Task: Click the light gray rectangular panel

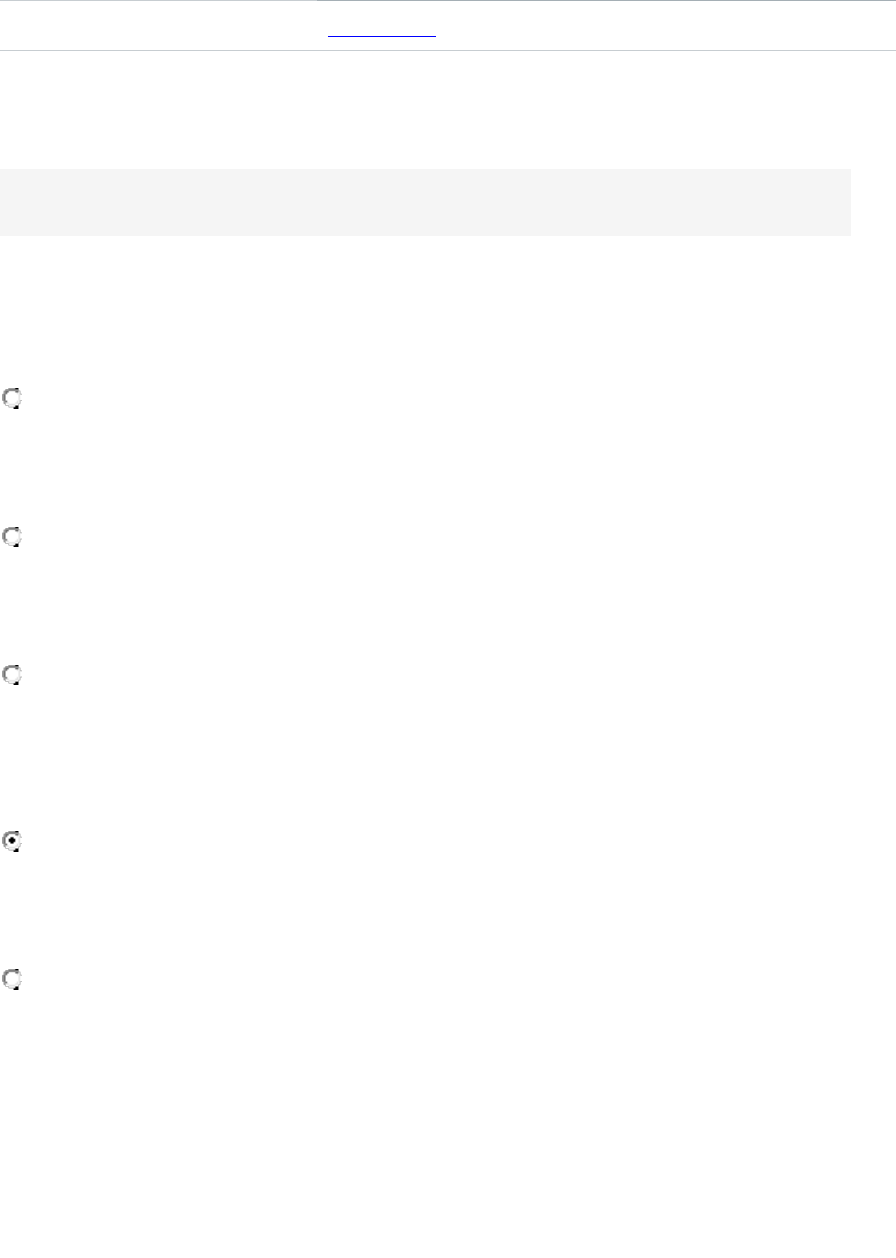Action: (425, 202)
